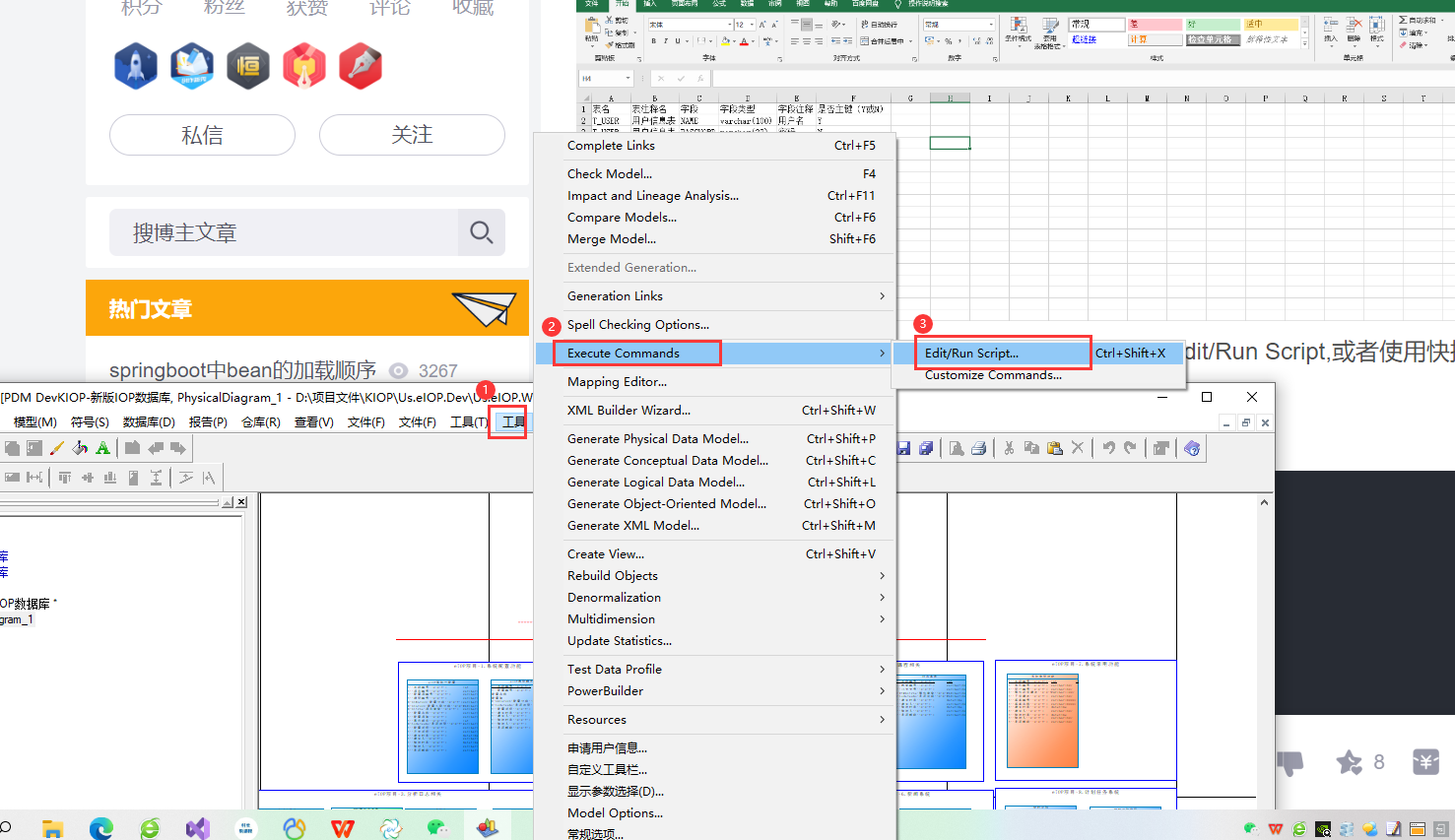Choose Generate Object-Oriented Model
1455x840 pixels.
point(667,503)
